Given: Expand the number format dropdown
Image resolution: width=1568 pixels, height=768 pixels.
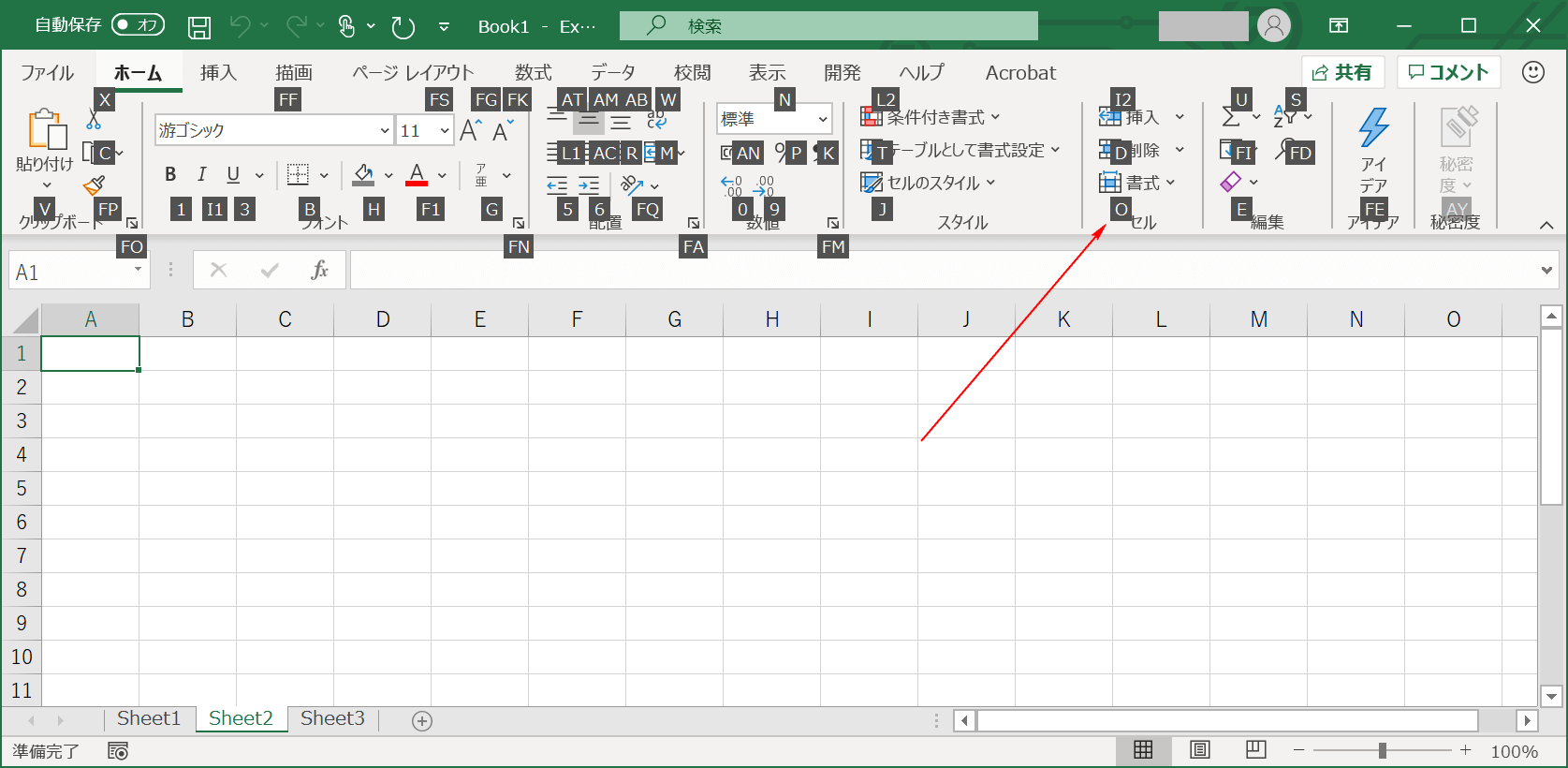Looking at the screenshot, I should [823, 119].
